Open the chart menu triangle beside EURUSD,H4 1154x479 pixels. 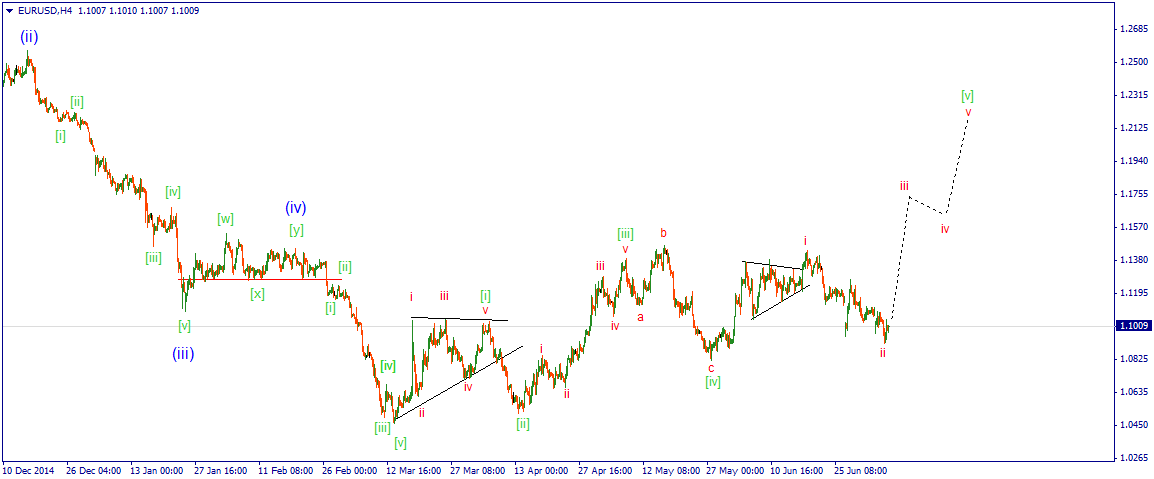[x=9, y=11]
